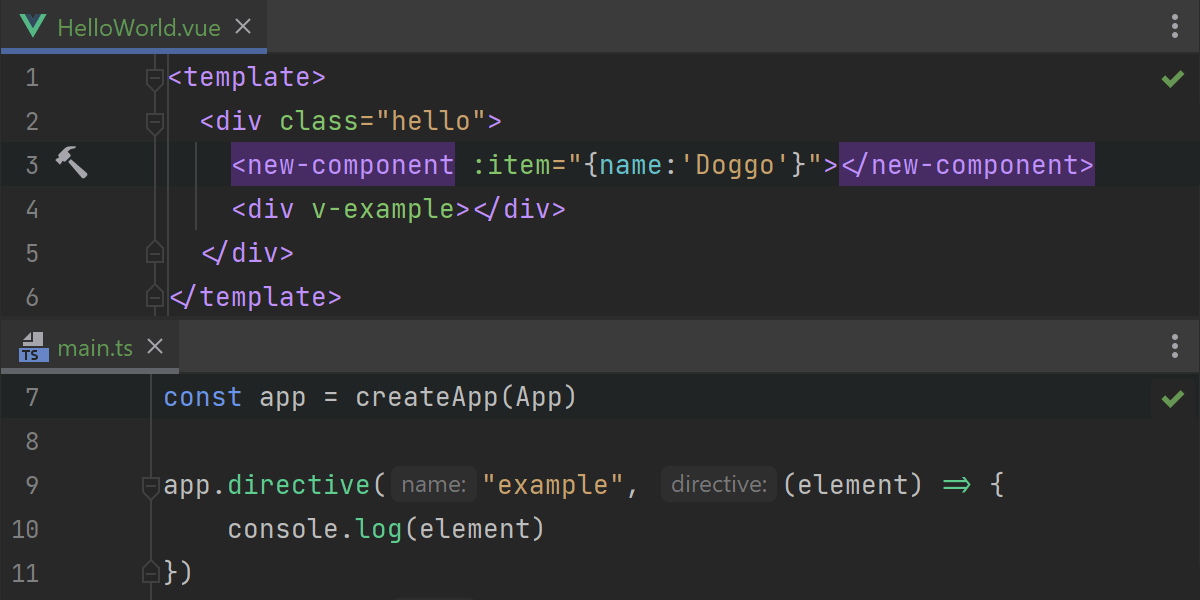This screenshot has width=1200, height=600.
Task: Collapse the template block at line 1
Action: pos(154,78)
